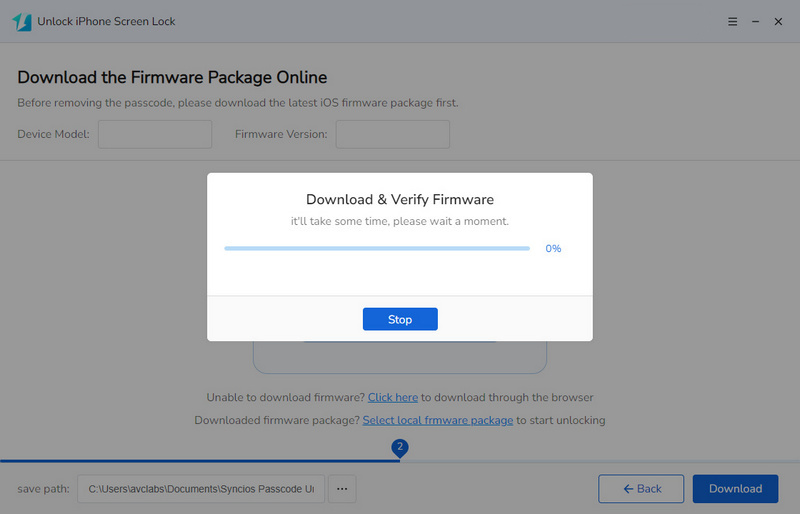
Task: Close the Unlock iPhone Screen Lock window
Action: coord(778,21)
